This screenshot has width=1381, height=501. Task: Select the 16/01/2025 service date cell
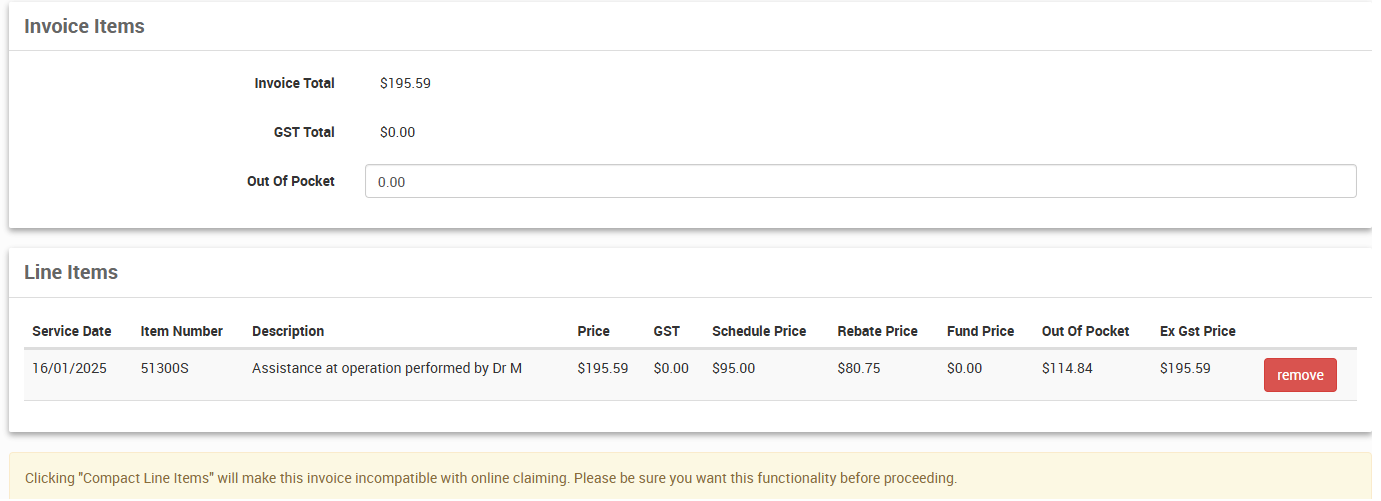tap(71, 368)
